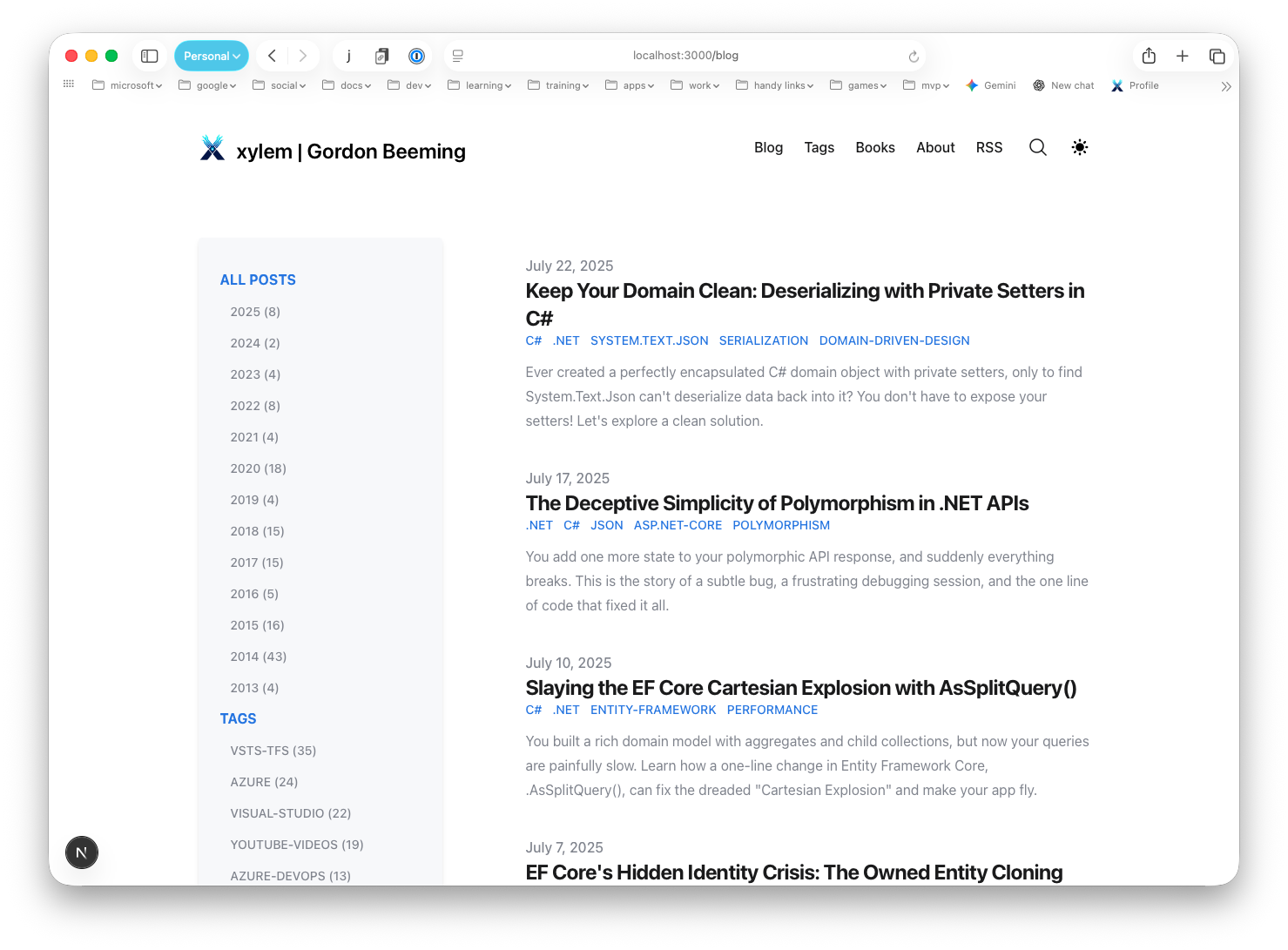Expand the social bookmarks folder
Screen dimensions: 1288x950
pyautogui.click(x=280, y=85)
